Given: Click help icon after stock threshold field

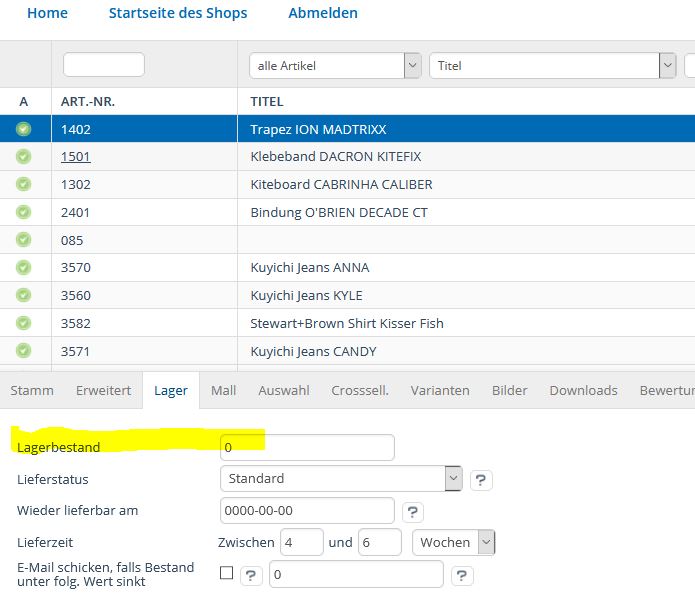Looking at the screenshot, I should [461, 575].
